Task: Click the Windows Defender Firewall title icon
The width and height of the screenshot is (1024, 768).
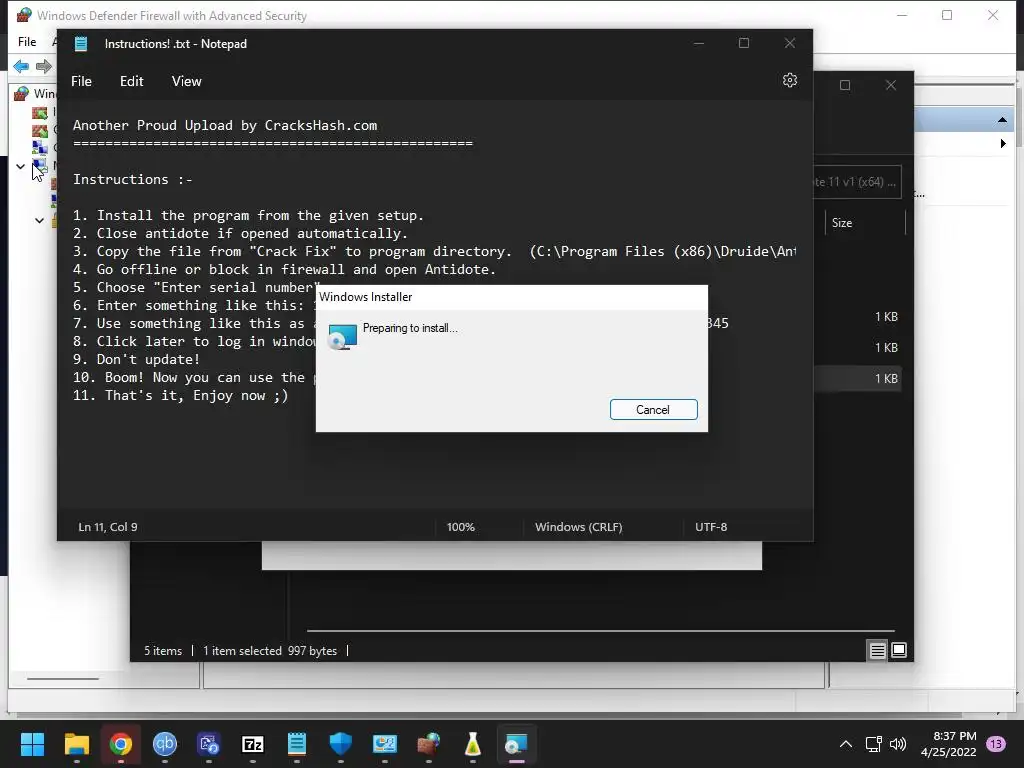Action: coord(24,15)
